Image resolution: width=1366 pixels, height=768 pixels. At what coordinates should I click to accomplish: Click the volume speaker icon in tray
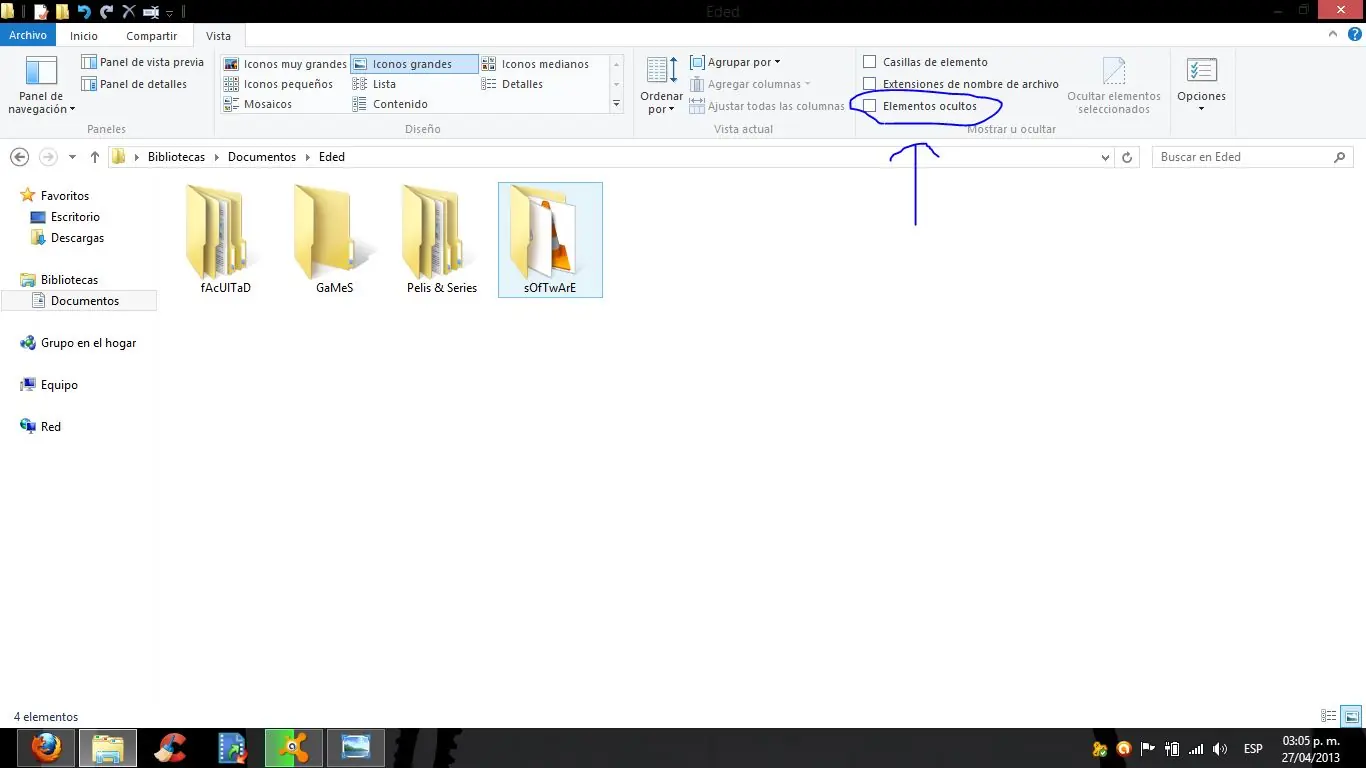coord(1220,748)
